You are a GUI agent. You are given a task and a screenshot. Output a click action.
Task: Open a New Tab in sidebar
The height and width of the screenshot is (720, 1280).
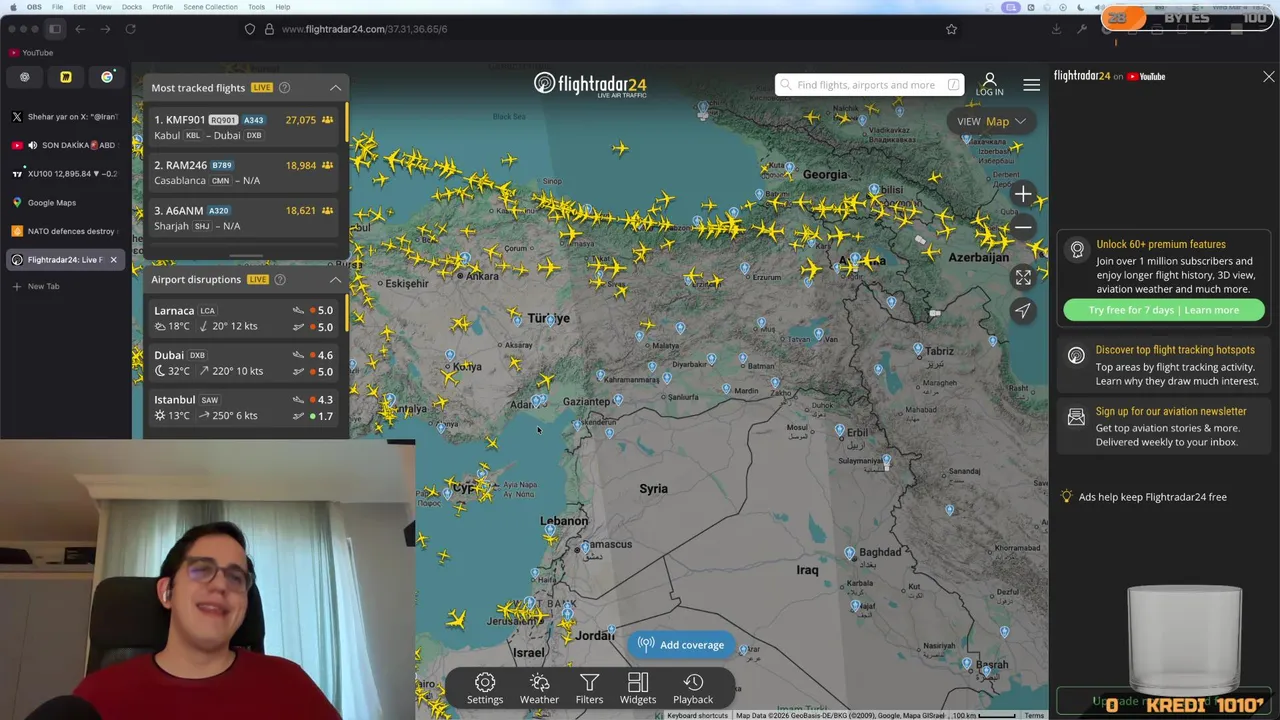(65, 286)
